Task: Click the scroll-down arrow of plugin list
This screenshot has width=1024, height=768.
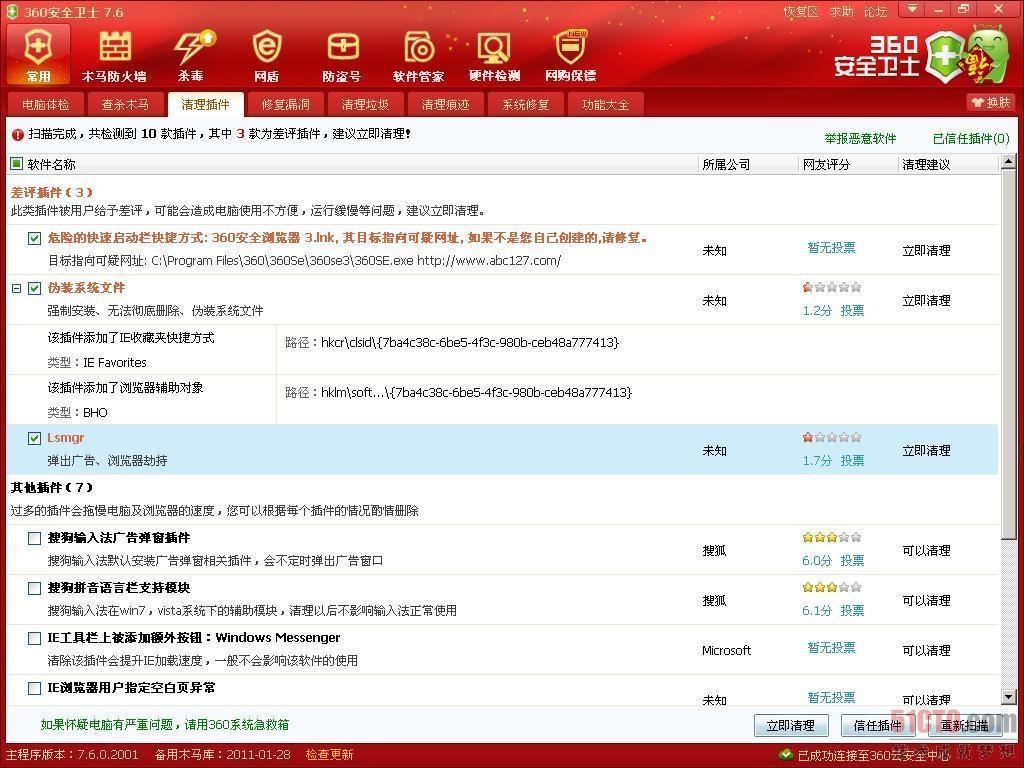Action: tap(1008, 697)
